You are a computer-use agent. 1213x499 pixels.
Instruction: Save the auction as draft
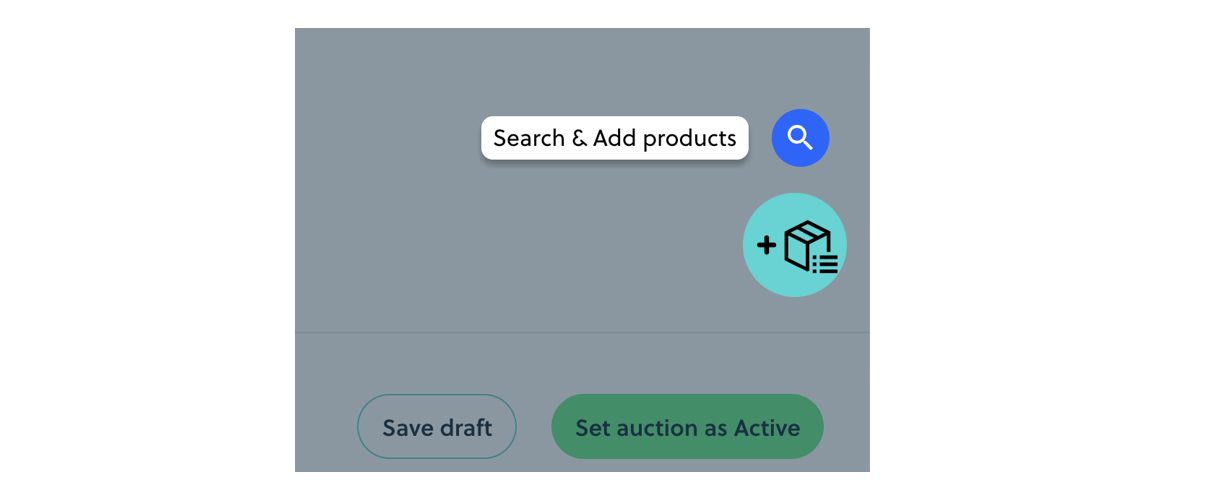coord(437,427)
